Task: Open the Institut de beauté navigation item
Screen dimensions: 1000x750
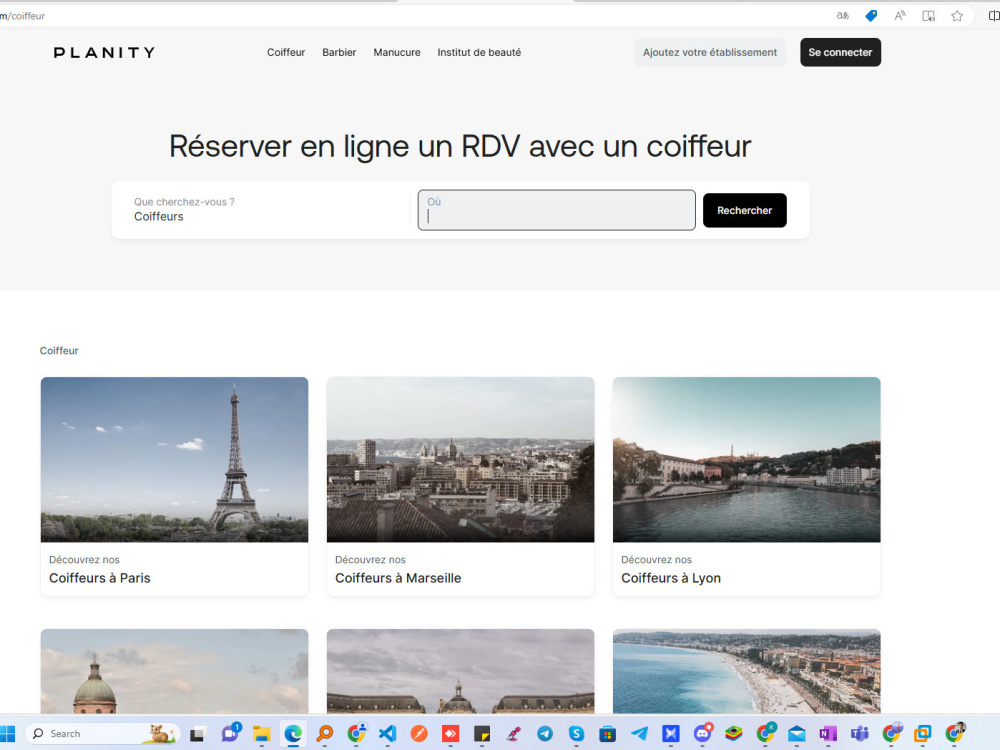Action: [479, 52]
